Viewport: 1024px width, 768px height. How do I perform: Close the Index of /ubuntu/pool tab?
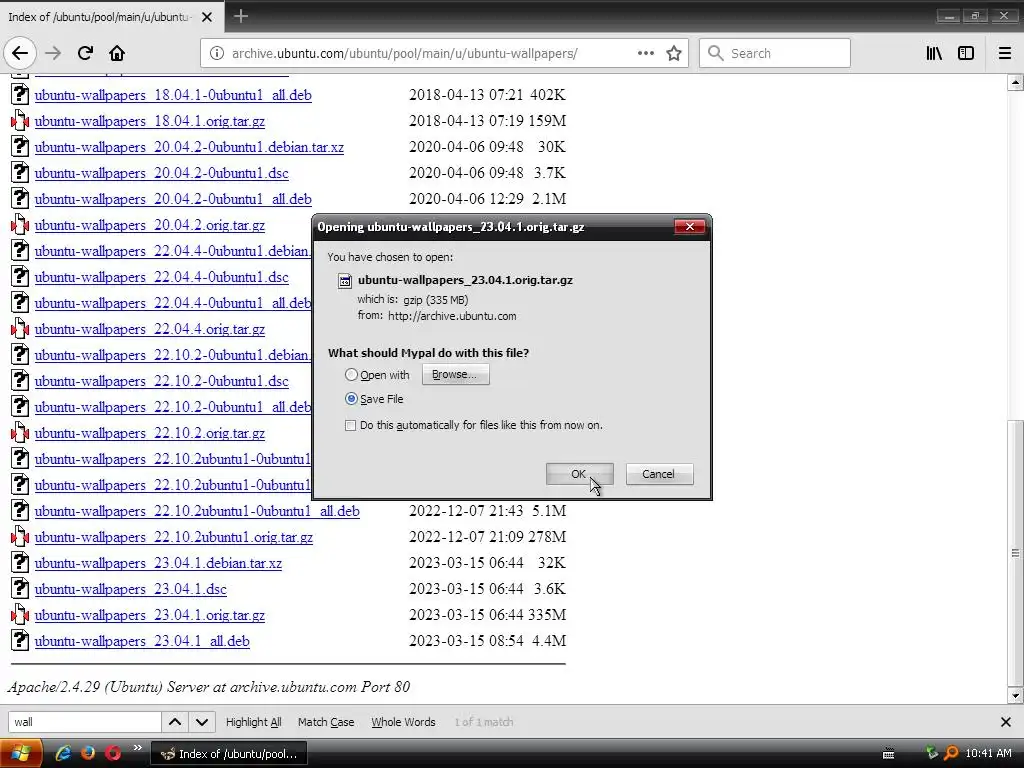pos(207,17)
